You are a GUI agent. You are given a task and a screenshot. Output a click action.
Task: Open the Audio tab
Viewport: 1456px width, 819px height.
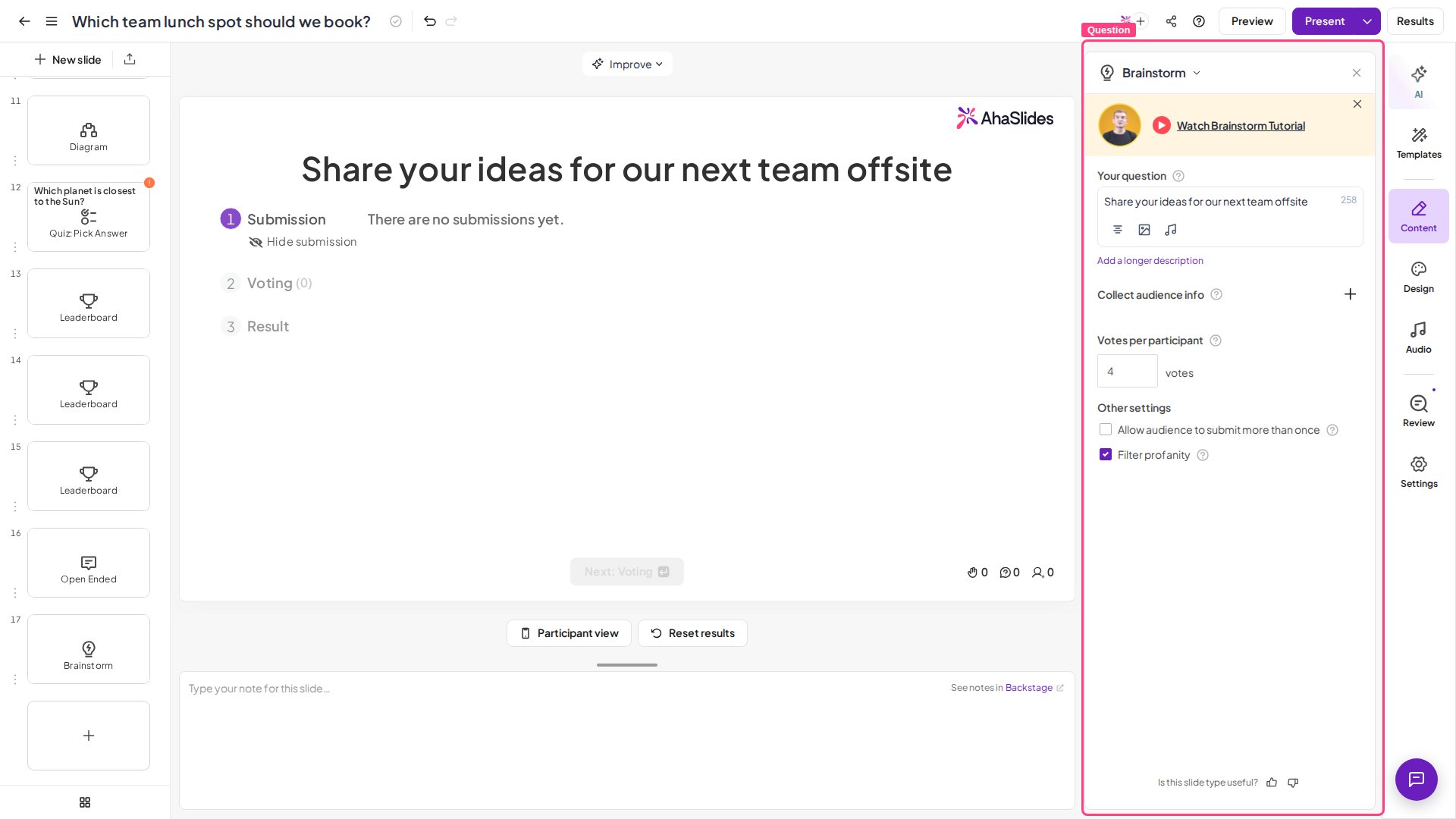[1419, 338]
